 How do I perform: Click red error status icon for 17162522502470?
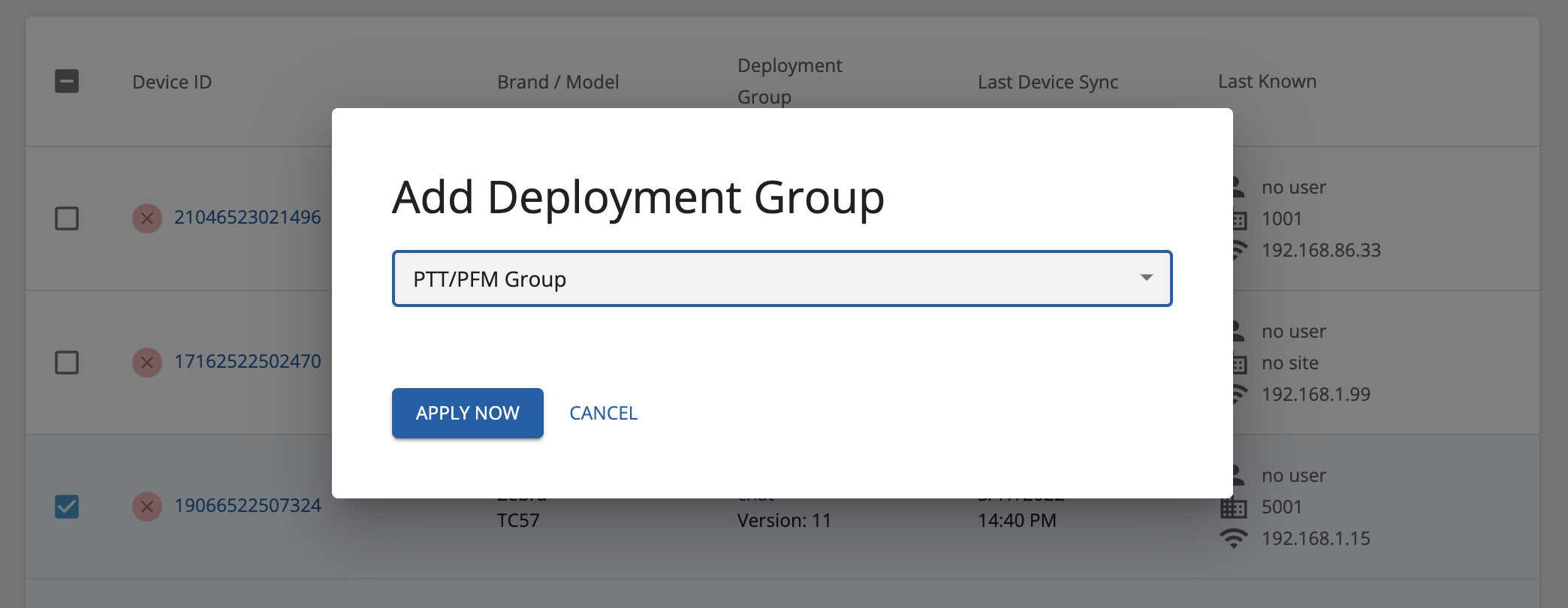(x=147, y=363)
